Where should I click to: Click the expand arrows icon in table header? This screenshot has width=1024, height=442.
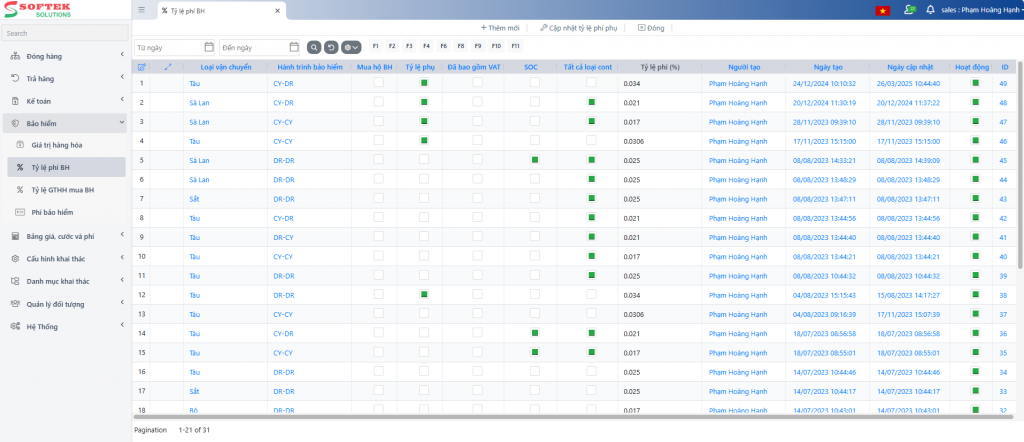coord(167,67)
